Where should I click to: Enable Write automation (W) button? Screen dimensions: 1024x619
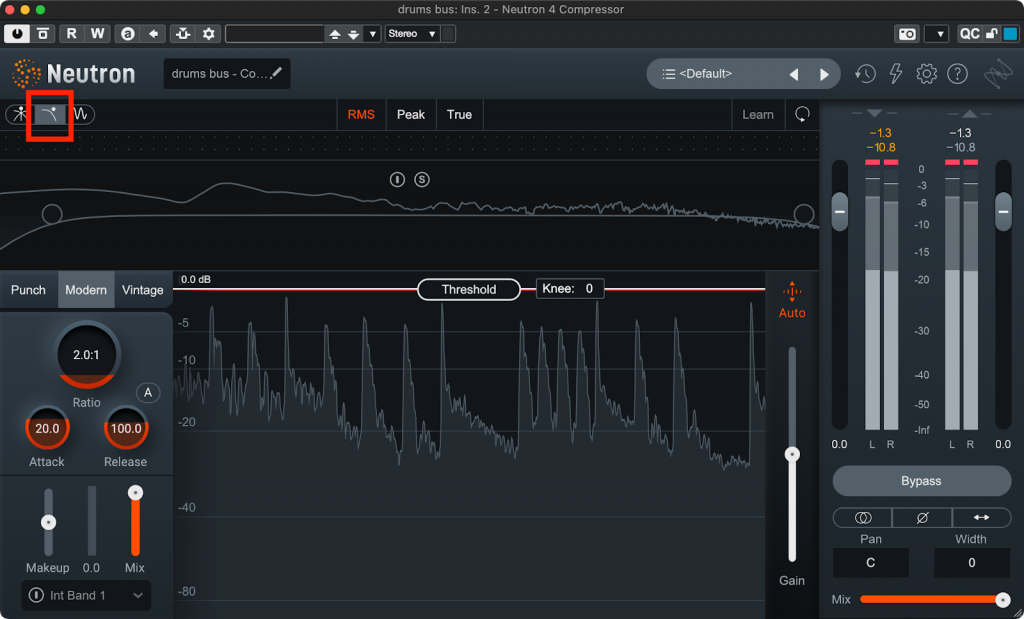tap(97, 33)
